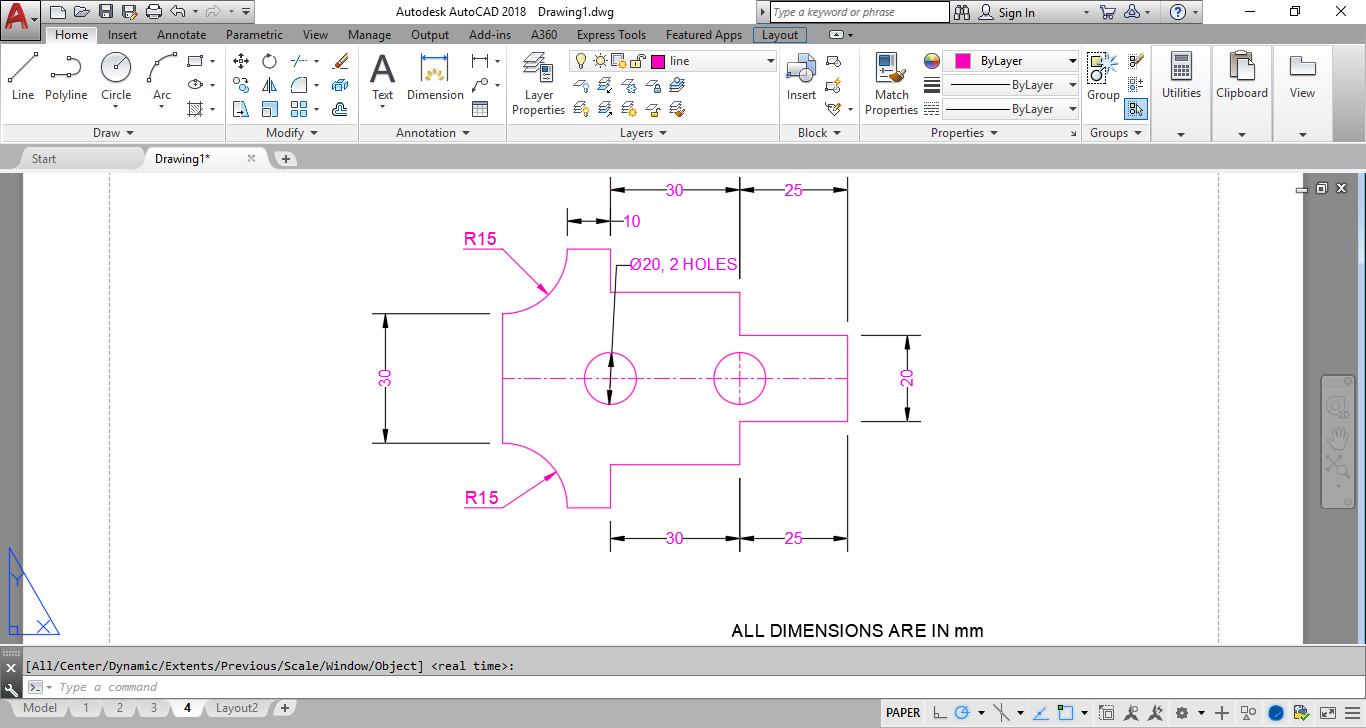The height and width of the screenshot is (728, 1366).
Task: Select the Line drawing tool
Action: click(x=23, y=77)
